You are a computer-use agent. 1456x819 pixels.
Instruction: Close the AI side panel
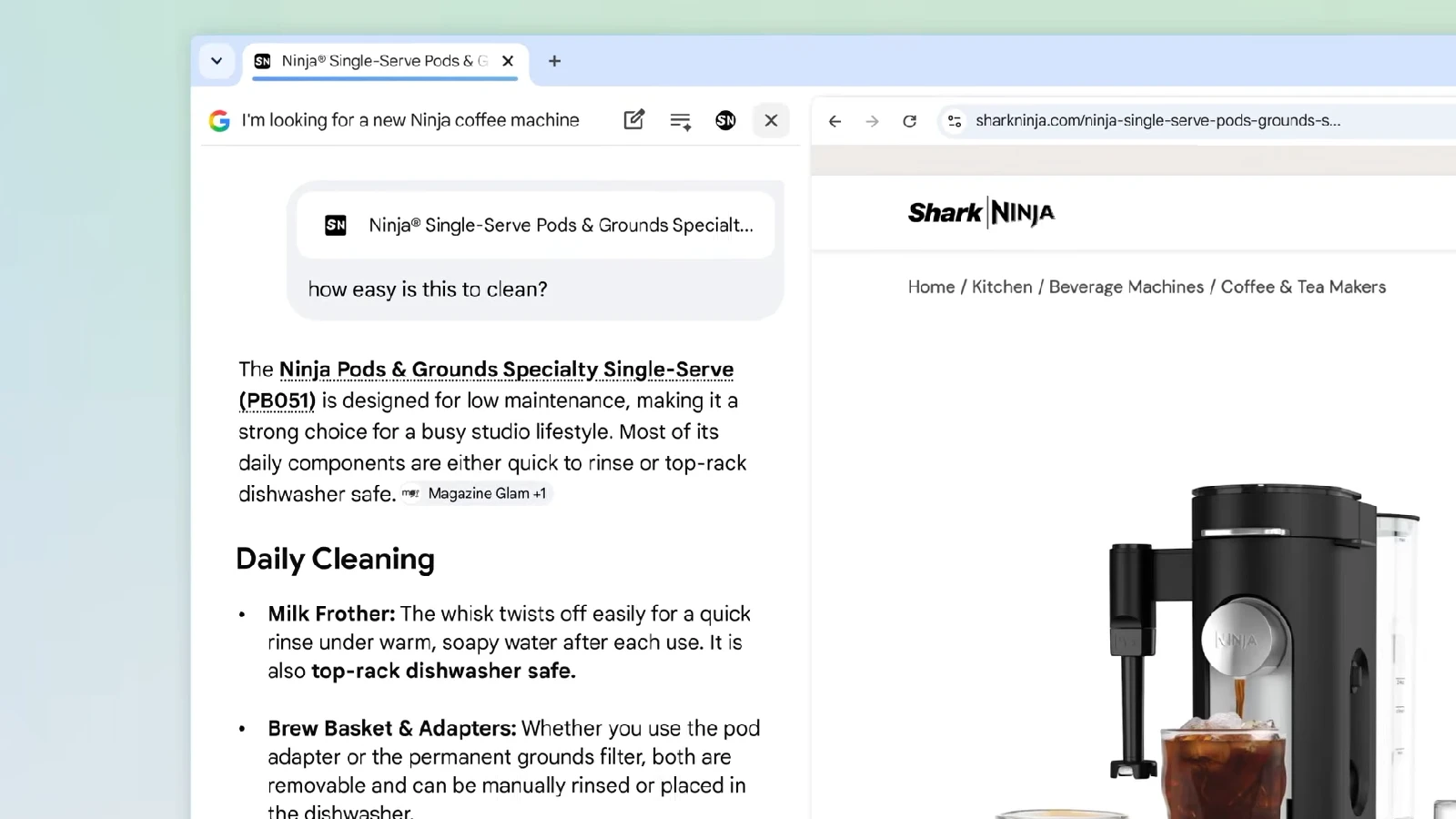point(771,120)
